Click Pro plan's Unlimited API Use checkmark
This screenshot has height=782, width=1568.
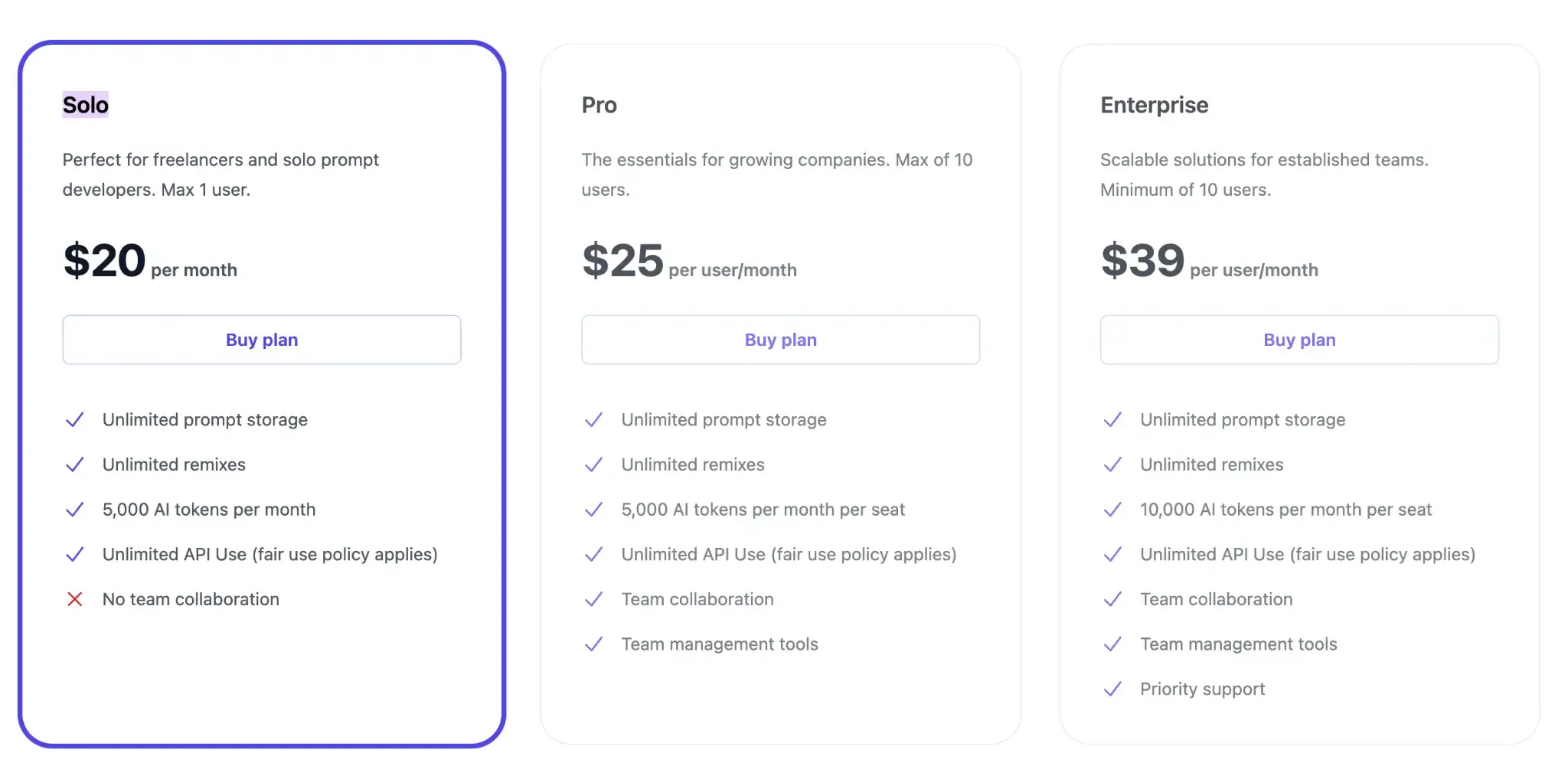pyautogui.click(x=593, y=555)
